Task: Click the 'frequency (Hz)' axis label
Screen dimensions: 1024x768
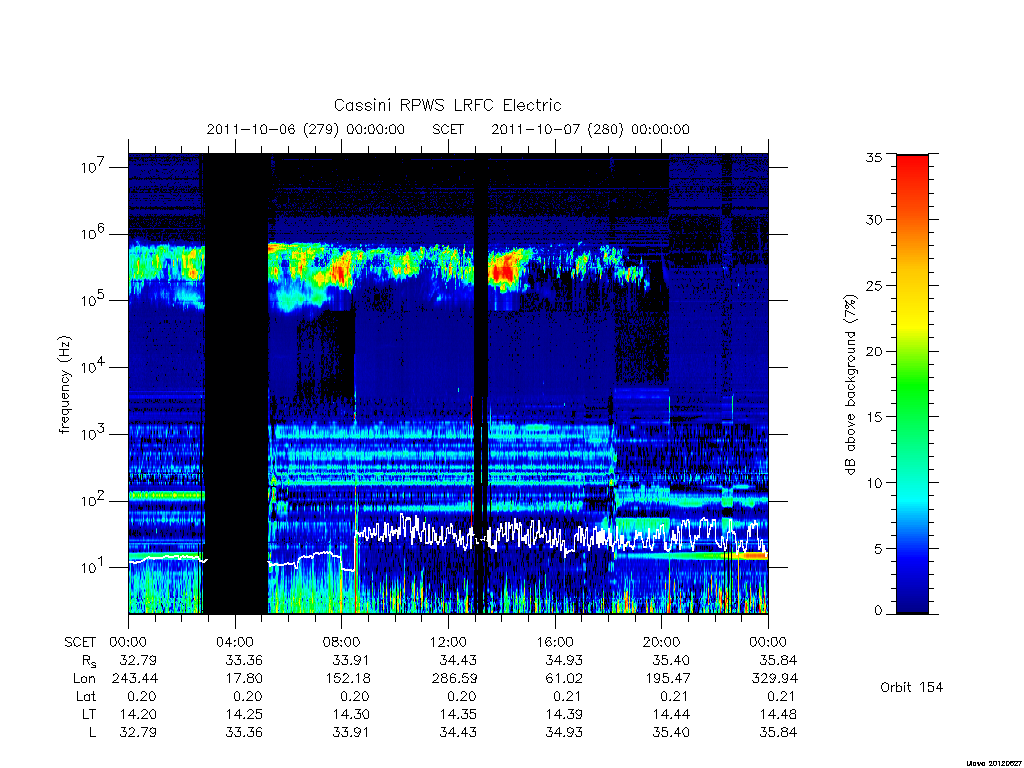Action: click(64, 384)
